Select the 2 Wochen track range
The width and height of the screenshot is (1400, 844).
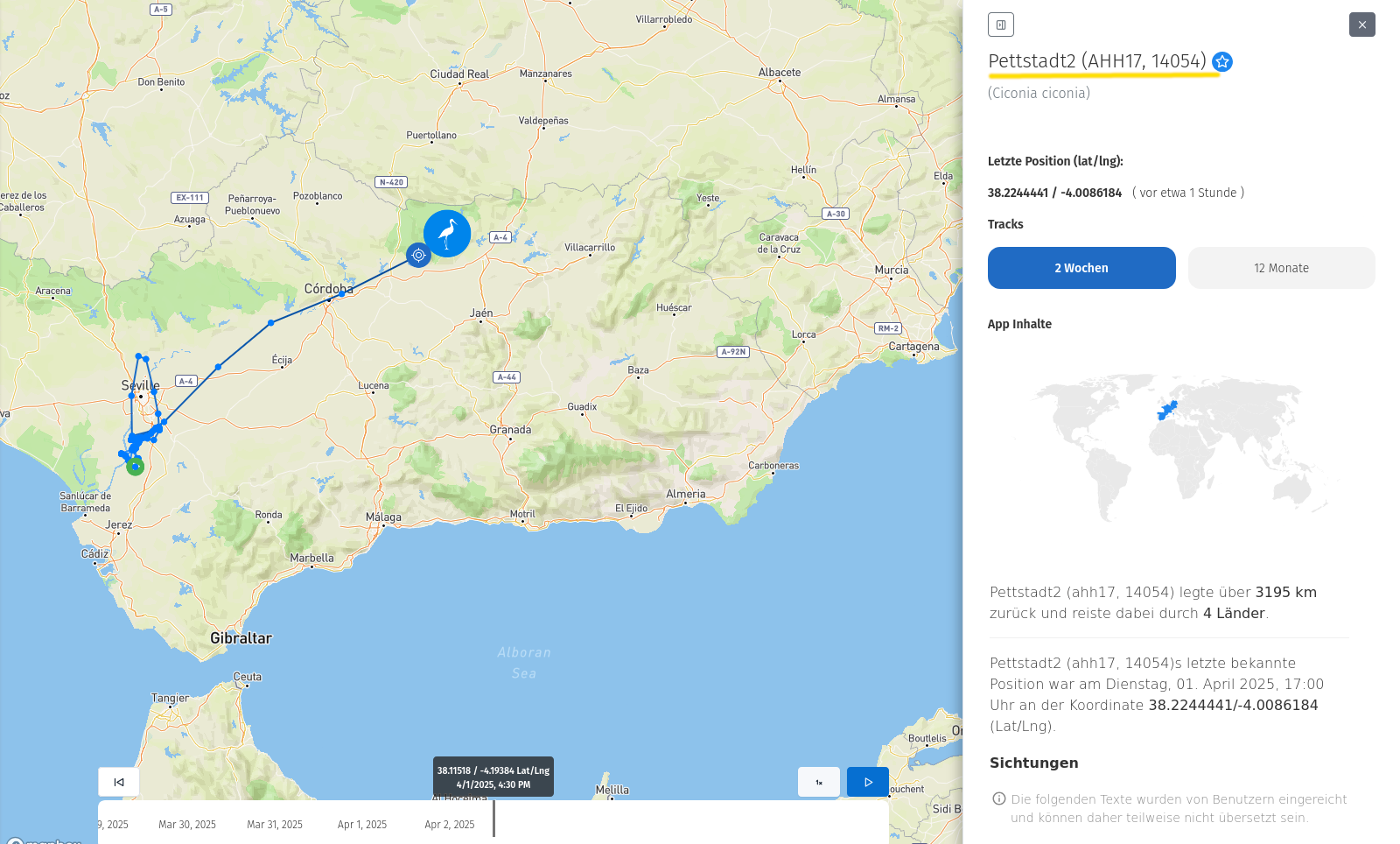point(1081,268)
